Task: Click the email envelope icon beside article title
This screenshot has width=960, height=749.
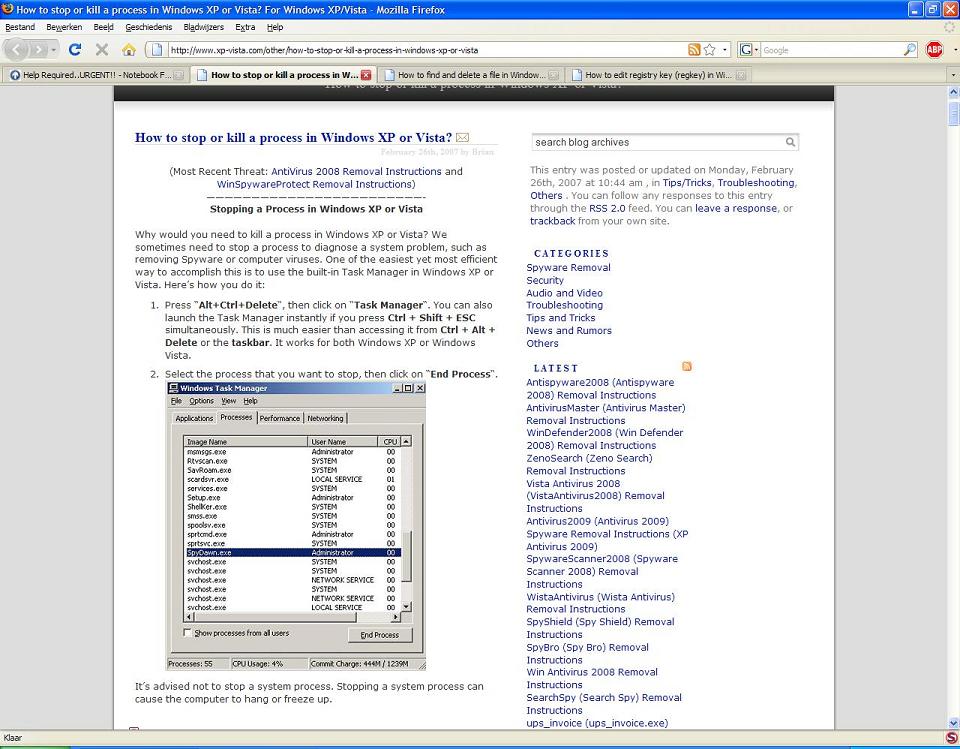Action: (463, 138)
